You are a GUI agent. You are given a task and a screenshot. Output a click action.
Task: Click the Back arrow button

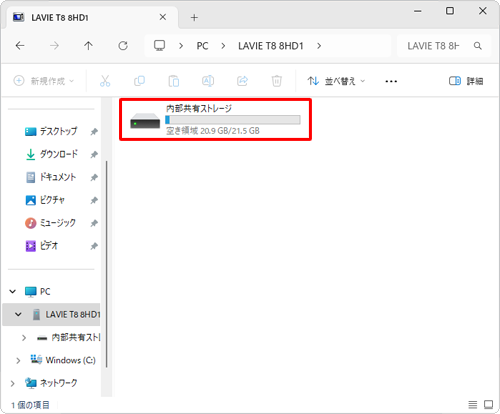(20, 46)
